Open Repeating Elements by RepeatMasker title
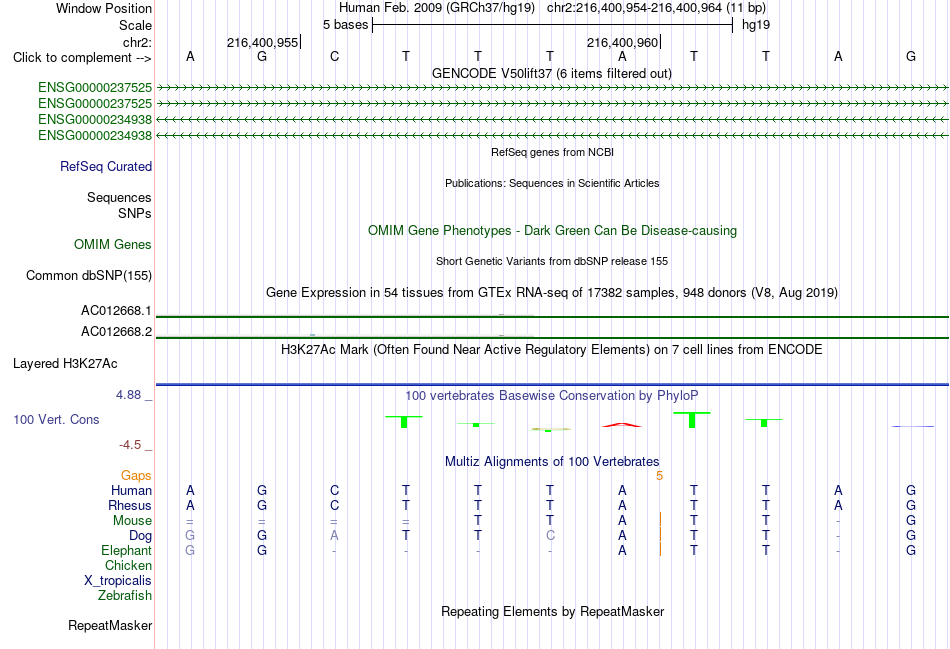The width and height of the screenshot is (950, 649). pyautogui.click(x=552, y=612)
